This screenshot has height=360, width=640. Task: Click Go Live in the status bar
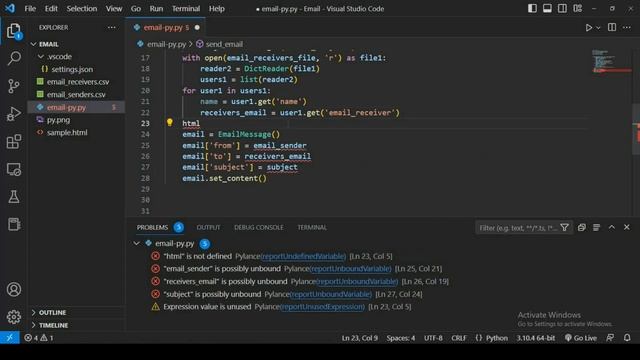click(x=580, y=338)
